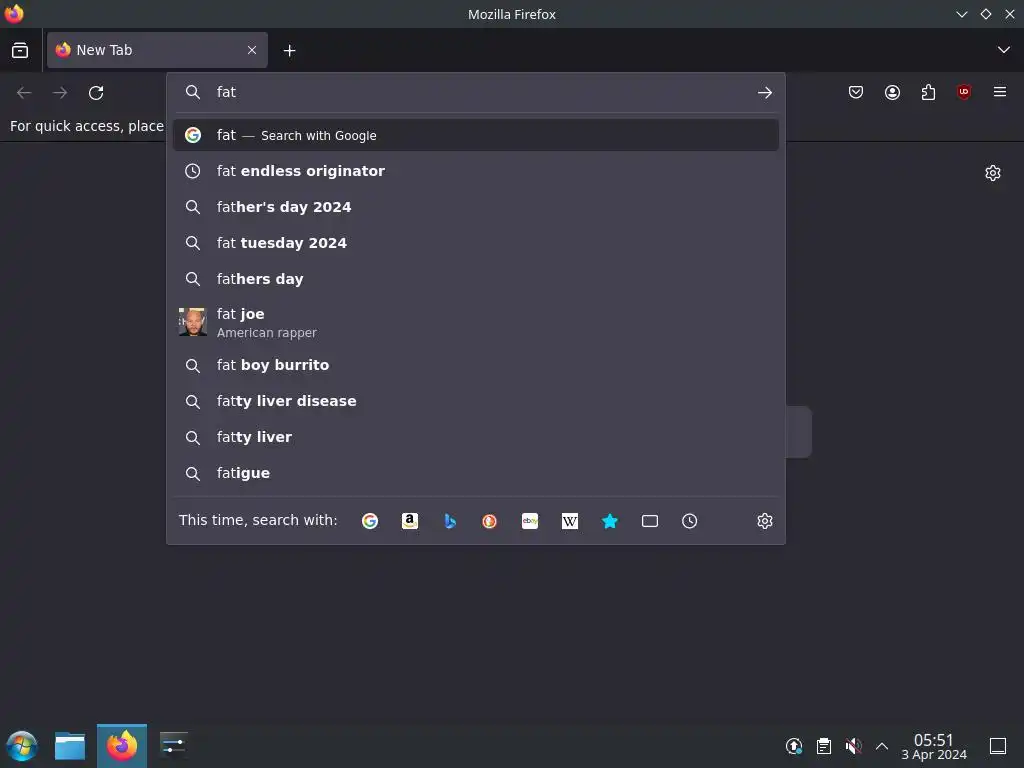The width and height of the screenshot is (1024, 768).
Task: Open Save to Pocket button
Action: [x=856, y=92]
